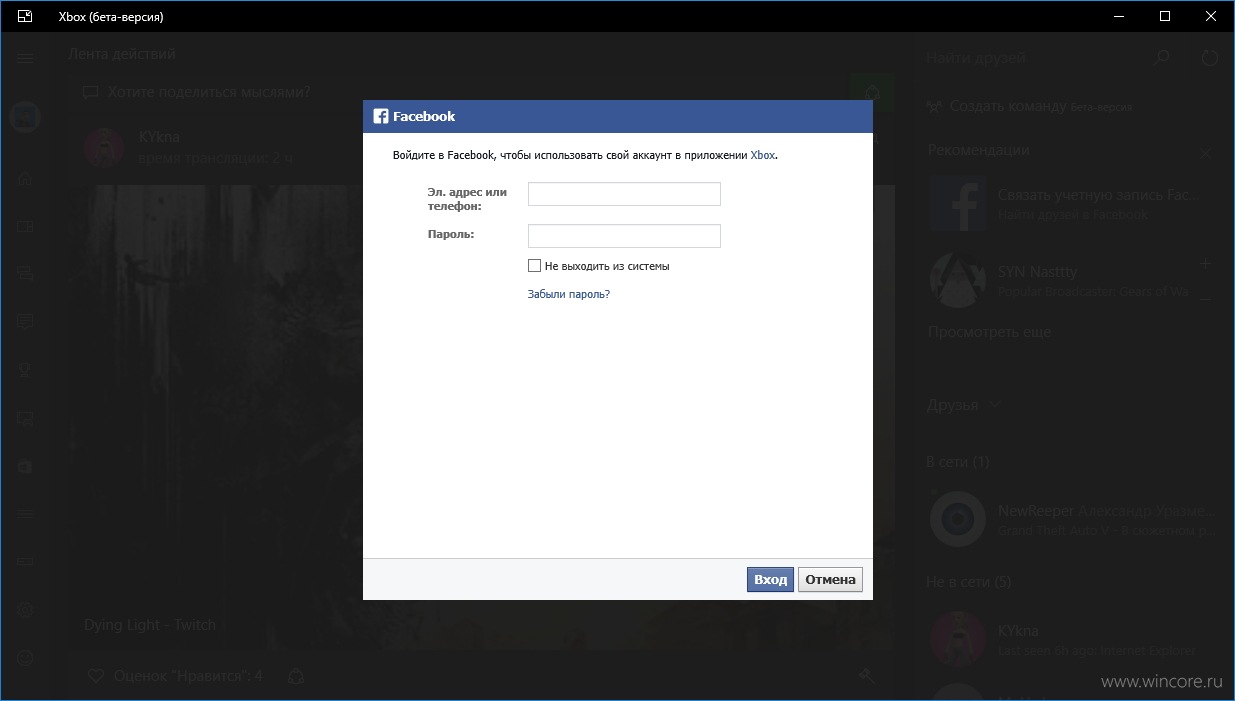Click the Вход button in Facebook dialog
Image resolution: width=1235 pixels, height=701 pixels.
[x=770, y=580]
